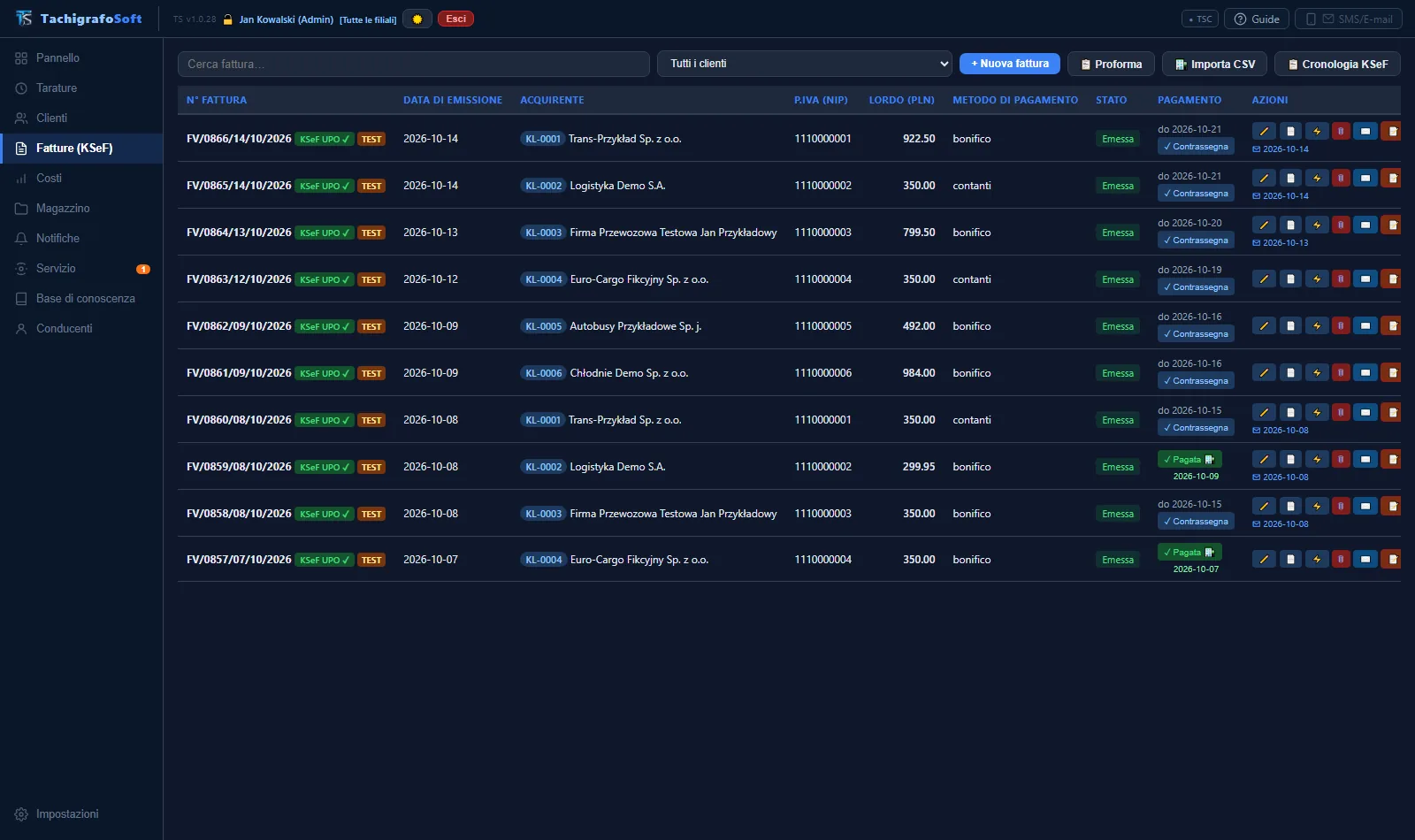Screen dimensions: 1415x840
Task: Click the Proforma button
Action: pos(1112,64)
